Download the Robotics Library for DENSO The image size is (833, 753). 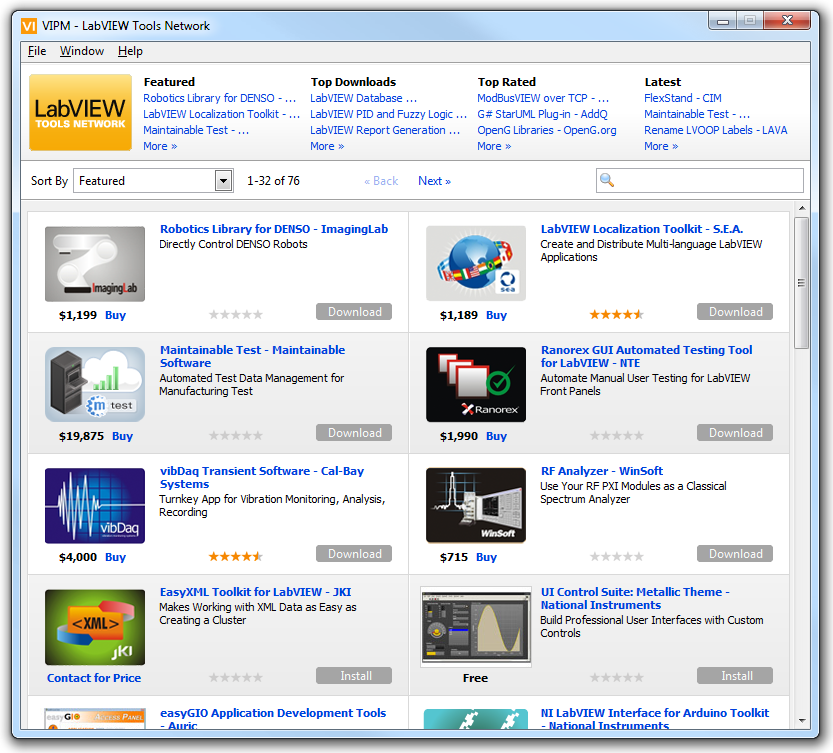click(354, 312)
